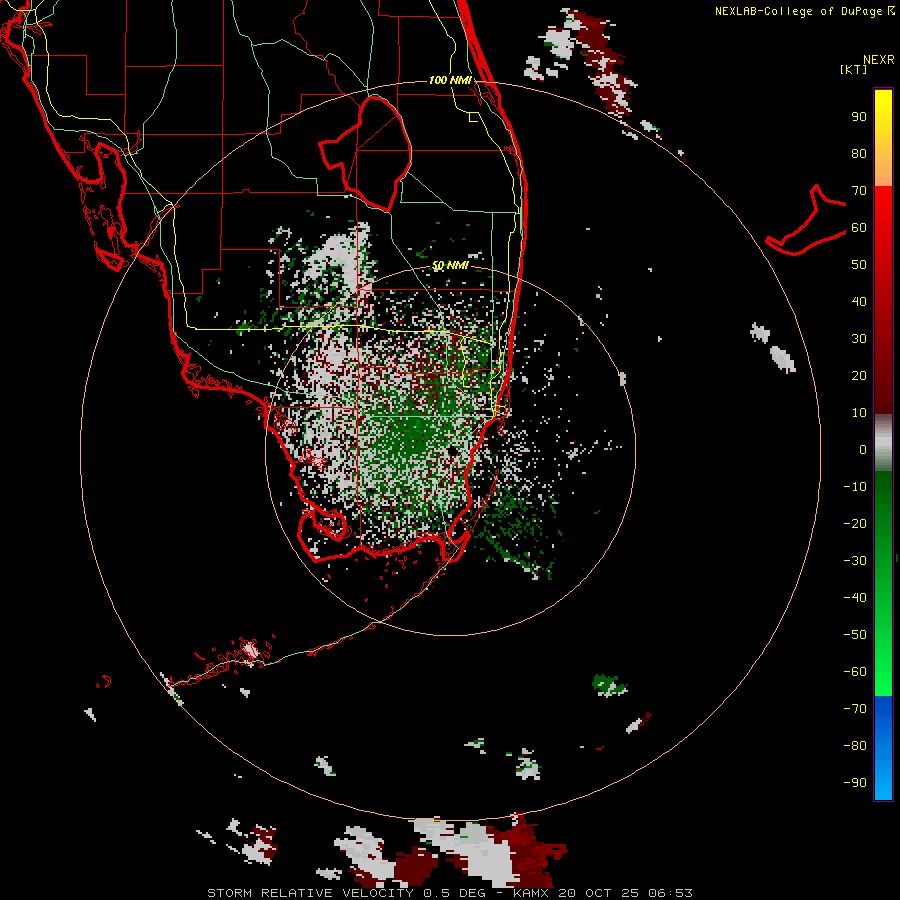Click the -40 value on velocity scale

(x=855, y=598)
